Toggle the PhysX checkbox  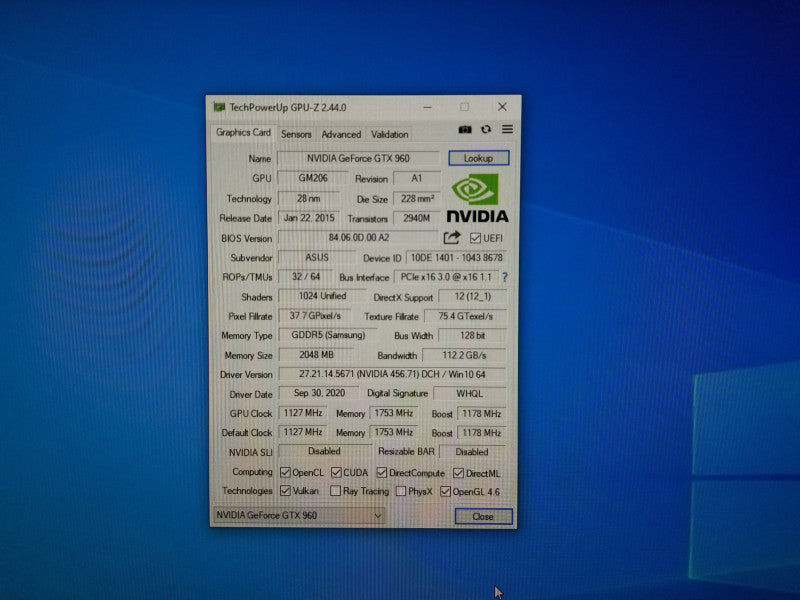coord(401,491)
